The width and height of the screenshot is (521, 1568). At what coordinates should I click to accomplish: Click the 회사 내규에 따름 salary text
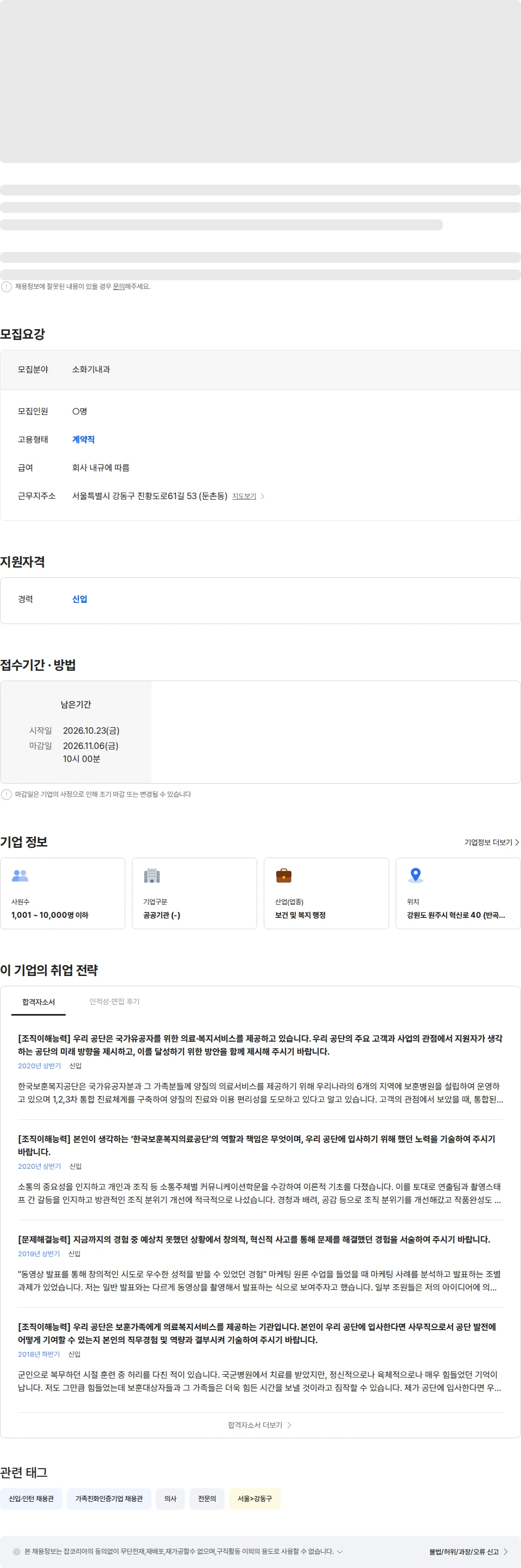(101, 468)
